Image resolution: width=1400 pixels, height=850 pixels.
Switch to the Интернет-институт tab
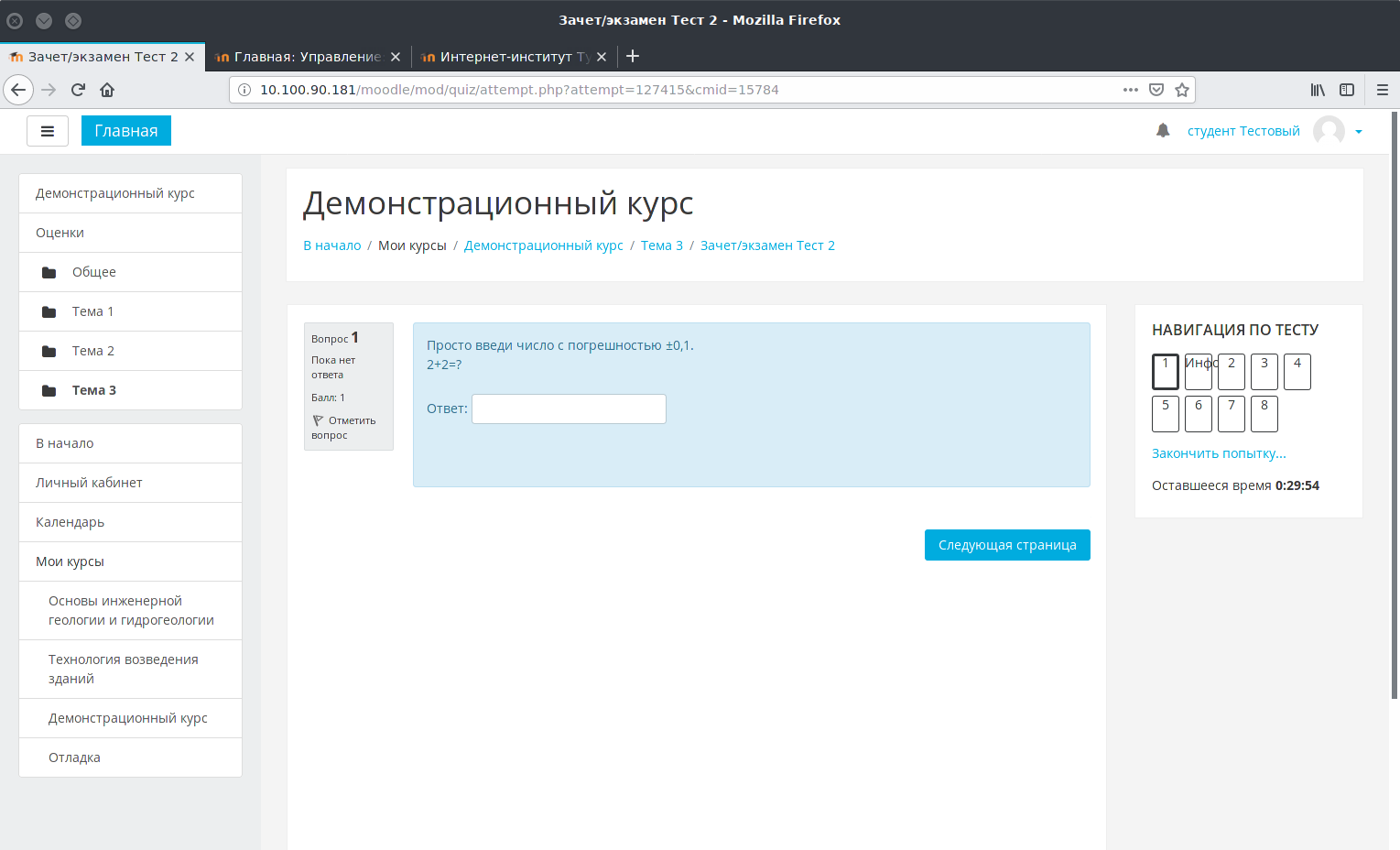pos(514,57)
